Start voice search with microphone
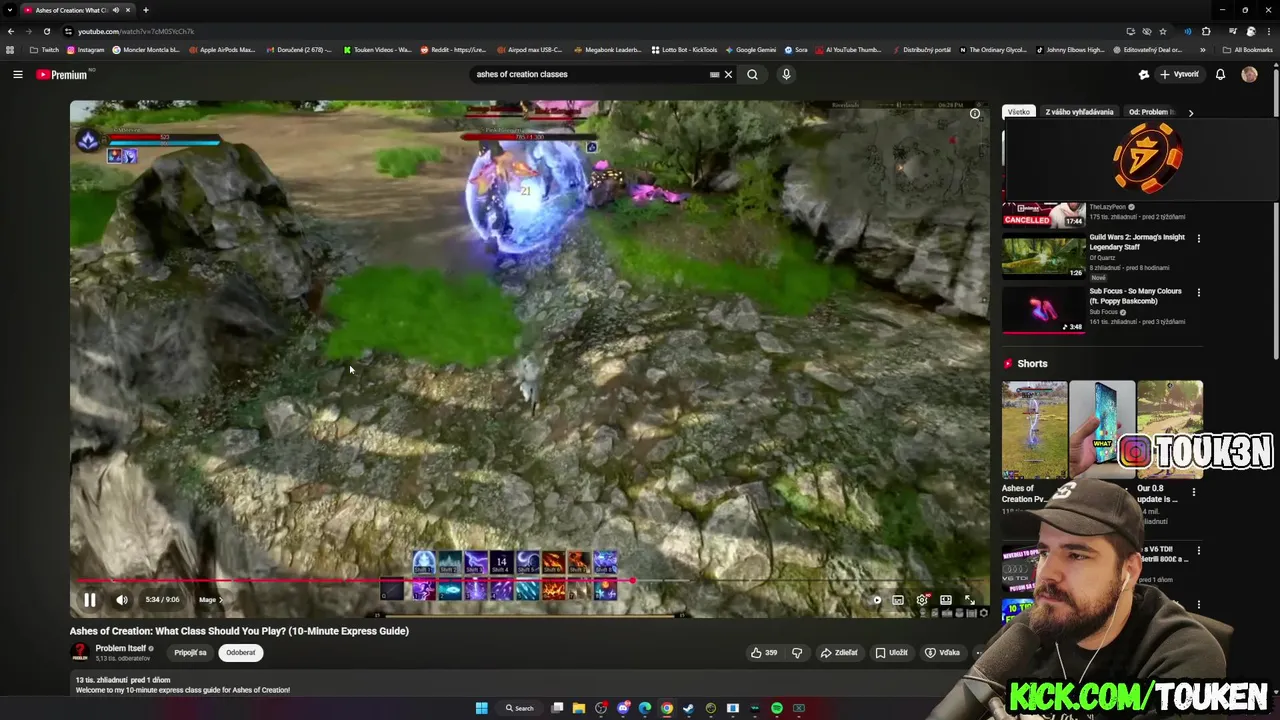This screenshot has width=1280, height=720. [x=786, y=74]
